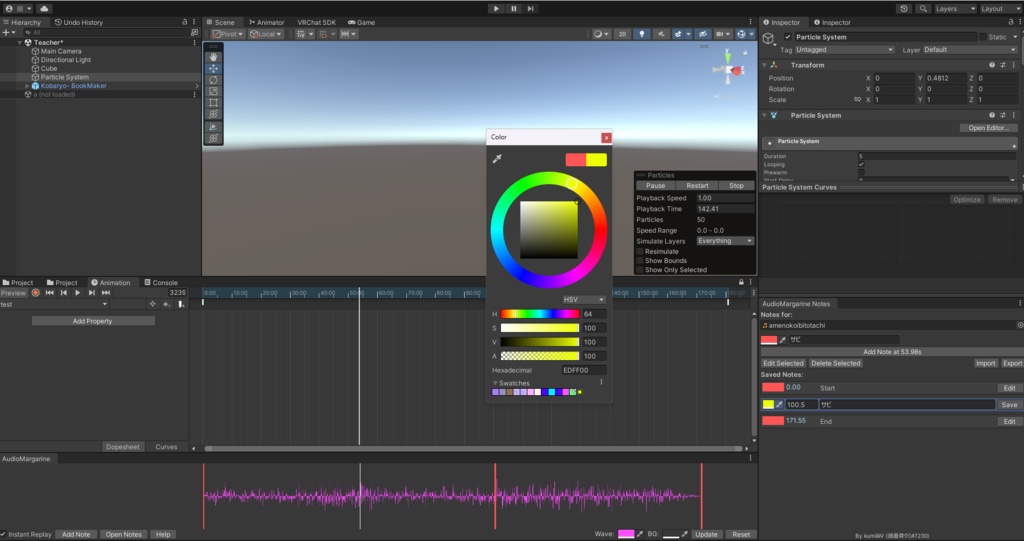Image resolution: width=1024 pixels, height=541 pixels.
Task: Switch to Curves view in Animation
Action: tap(166, 447)
